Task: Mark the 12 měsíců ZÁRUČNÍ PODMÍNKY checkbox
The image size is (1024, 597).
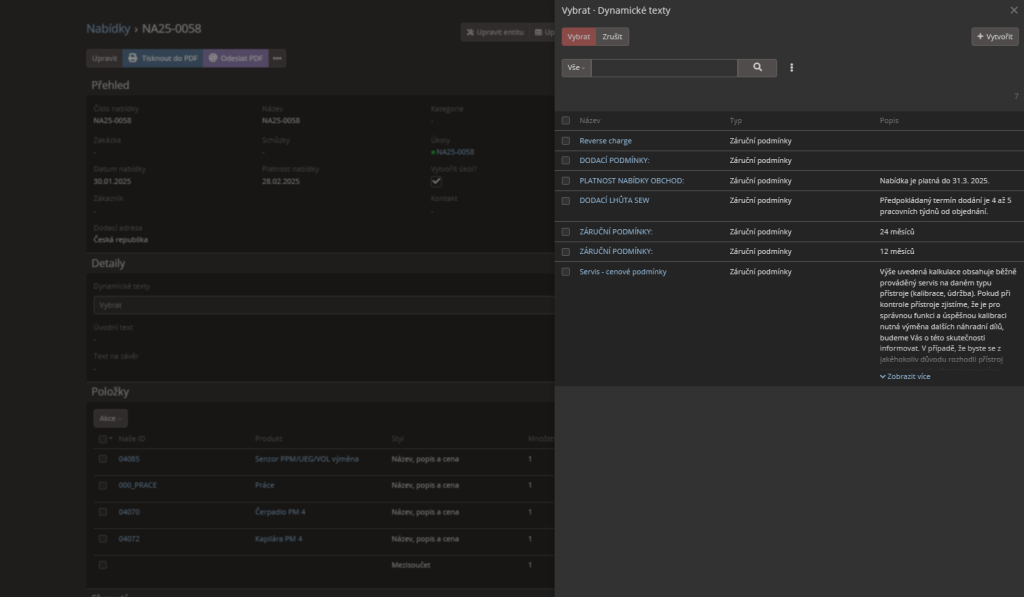Action: [566, 251]
